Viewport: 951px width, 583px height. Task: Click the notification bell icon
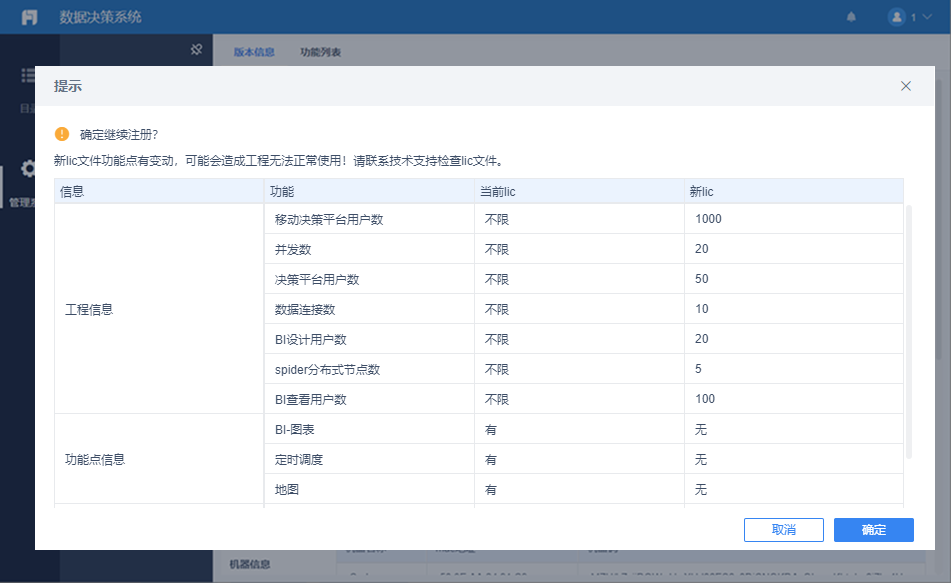pyautogui.click(x=852, y=17)
